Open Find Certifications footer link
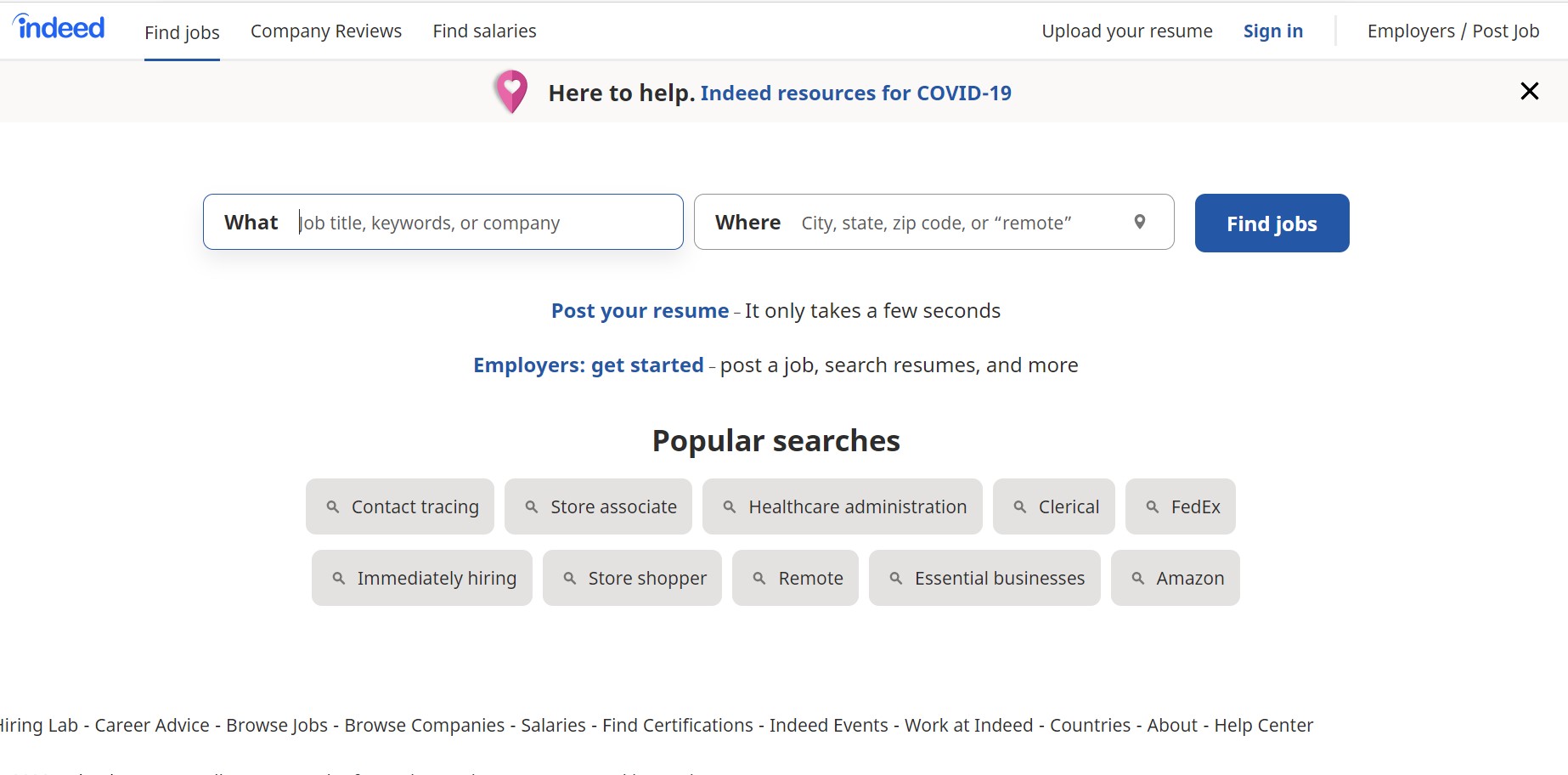The image size is (1568, 775). pos(678,726)
